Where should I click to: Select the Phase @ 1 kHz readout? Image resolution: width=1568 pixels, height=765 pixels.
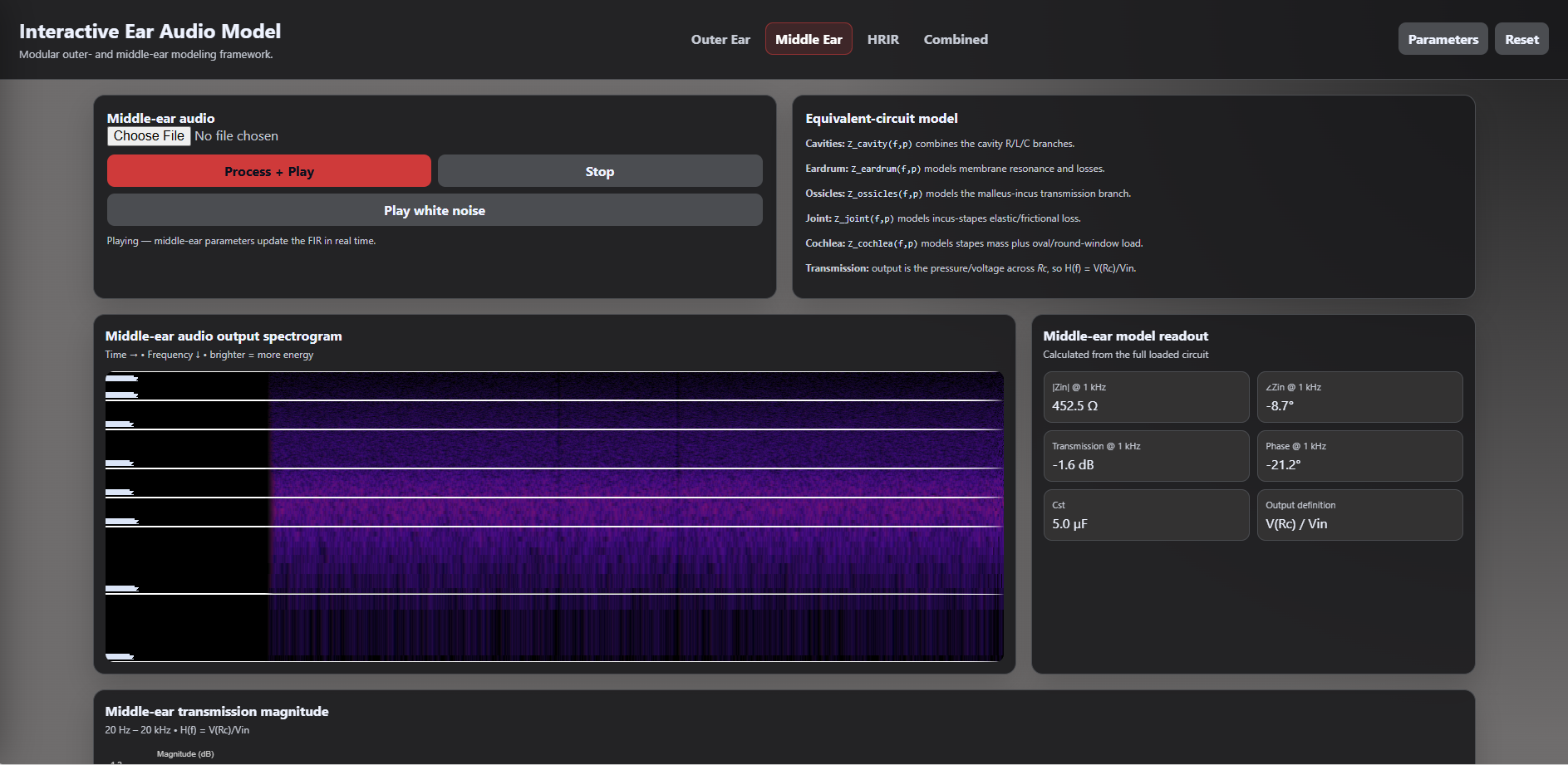[1359, 456]
